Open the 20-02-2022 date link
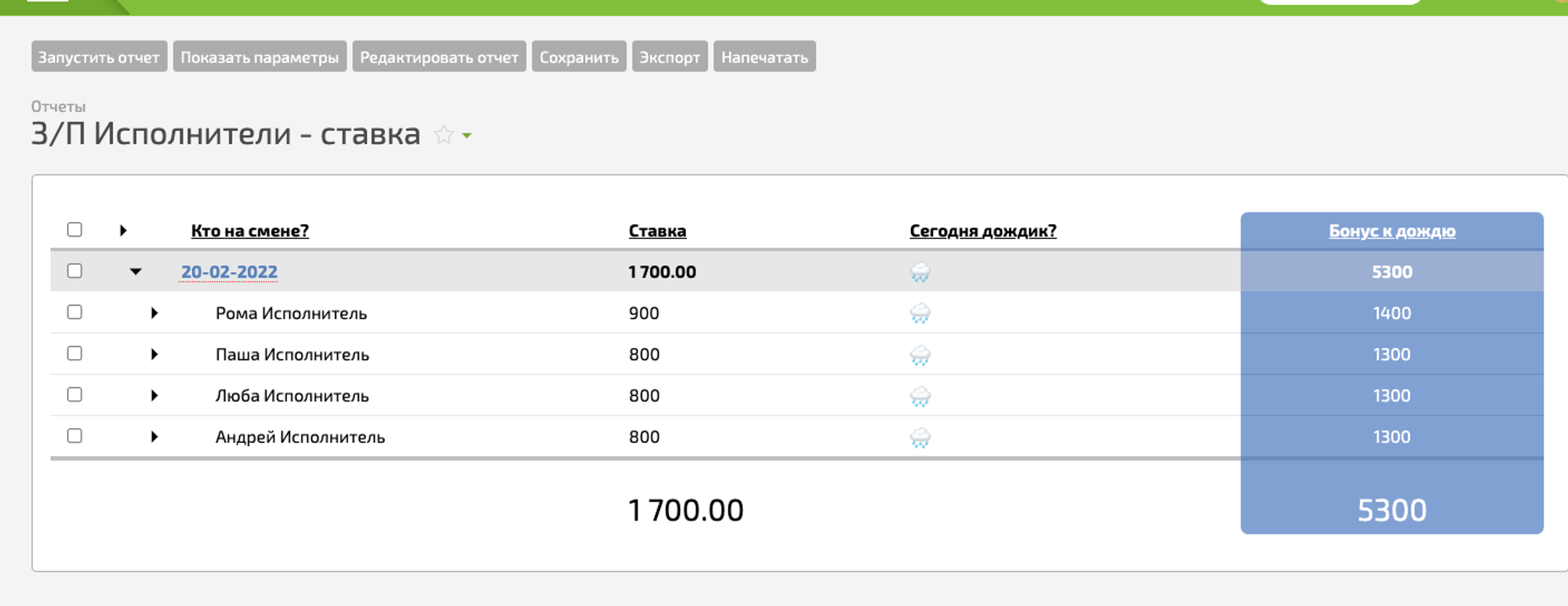Image resolution: width=1568 pixels, height=606 pixels. [229, 272]
